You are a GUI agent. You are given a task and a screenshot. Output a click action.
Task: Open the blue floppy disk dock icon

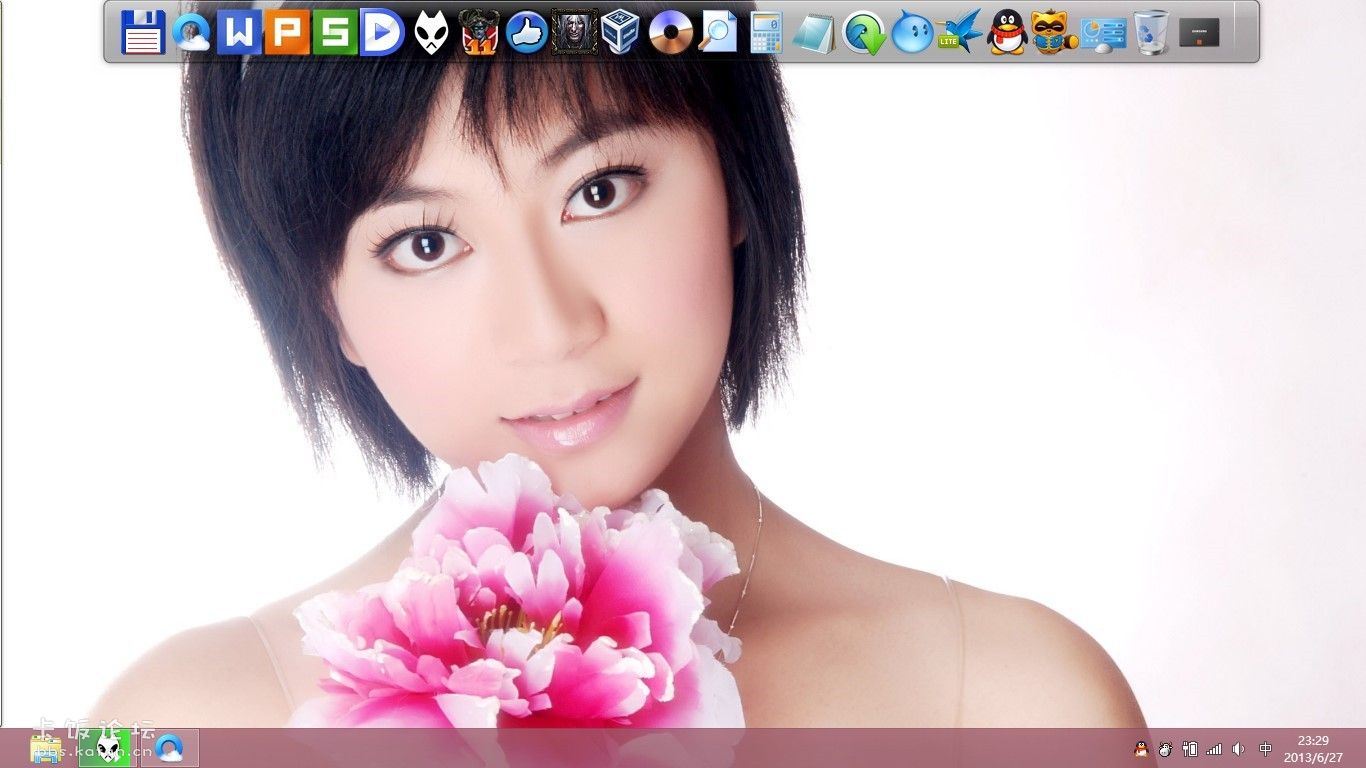143,32
